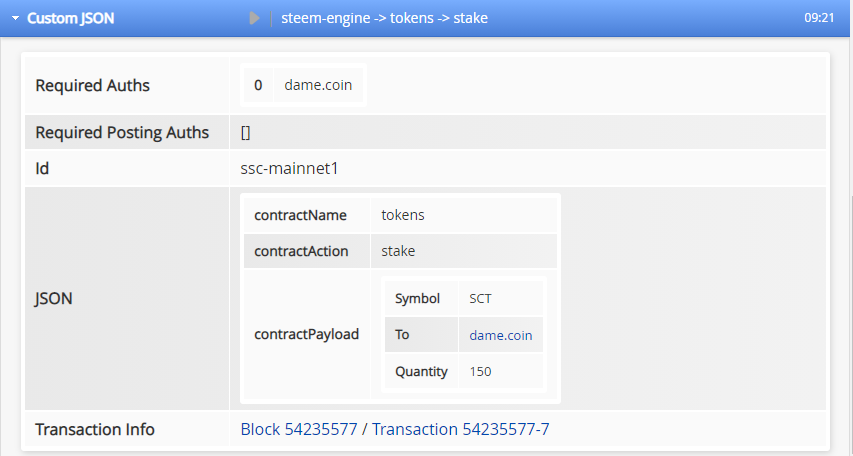
Task: Click the Quantity key
Action: point(421,372)
